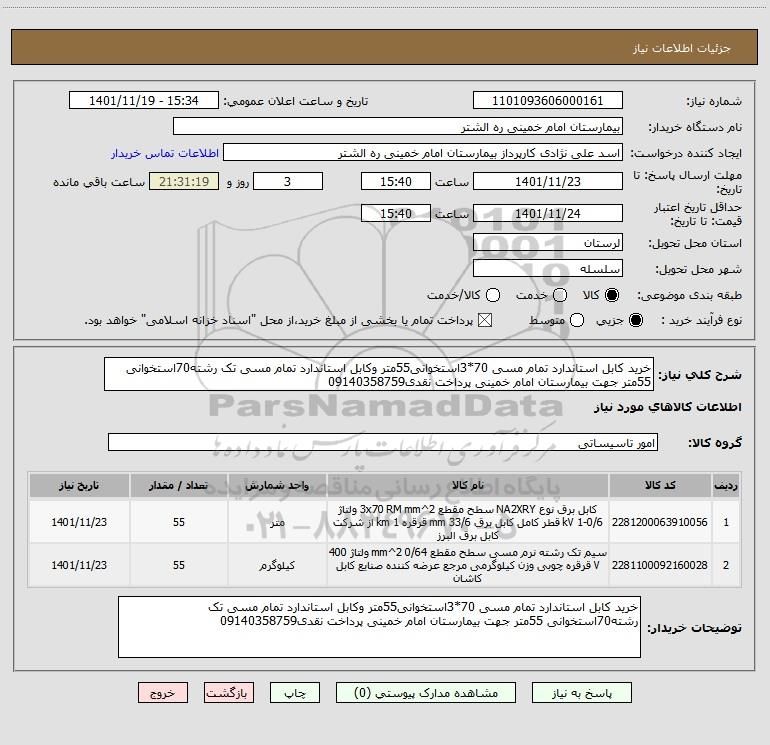Click the پاسخ به نیاز button

point(581,692)
